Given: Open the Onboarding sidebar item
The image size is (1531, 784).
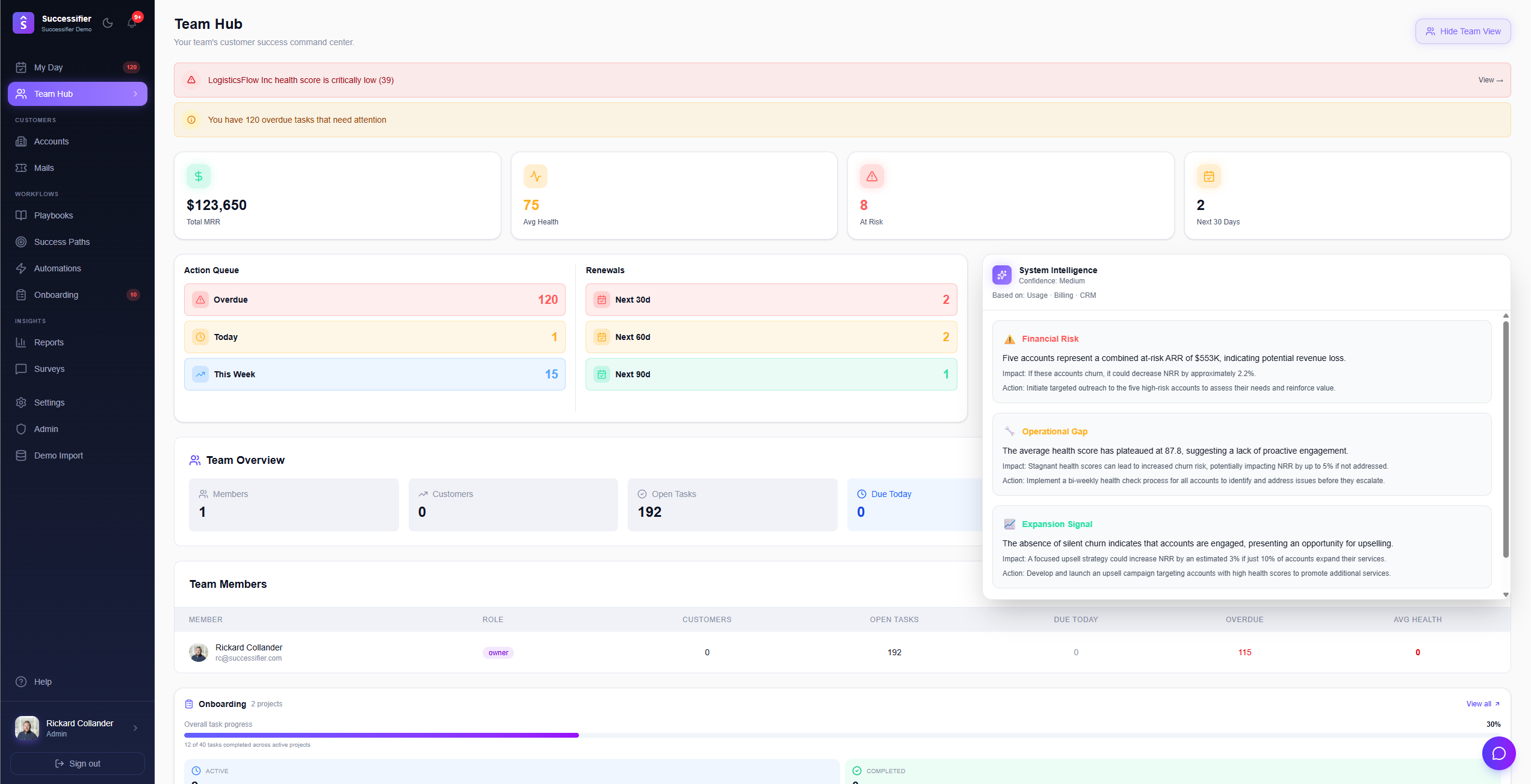Looking at the screenshot, I should click(56, 295).
